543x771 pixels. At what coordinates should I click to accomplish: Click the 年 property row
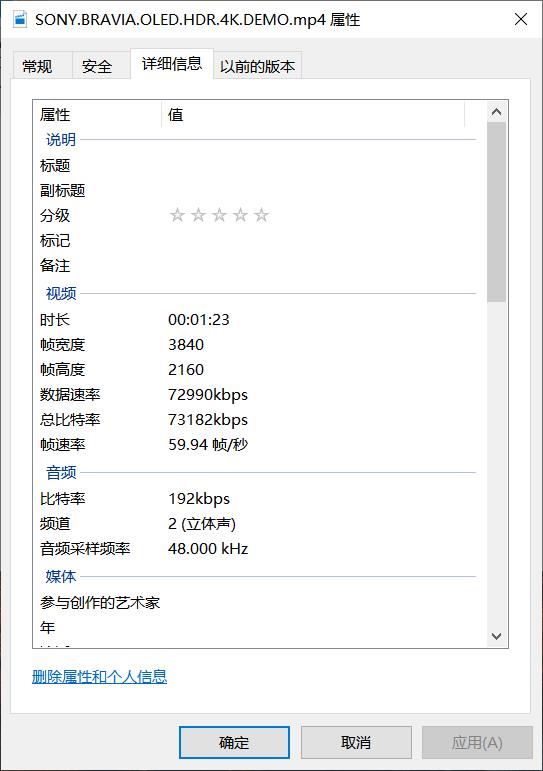click(x=258, y=627)
